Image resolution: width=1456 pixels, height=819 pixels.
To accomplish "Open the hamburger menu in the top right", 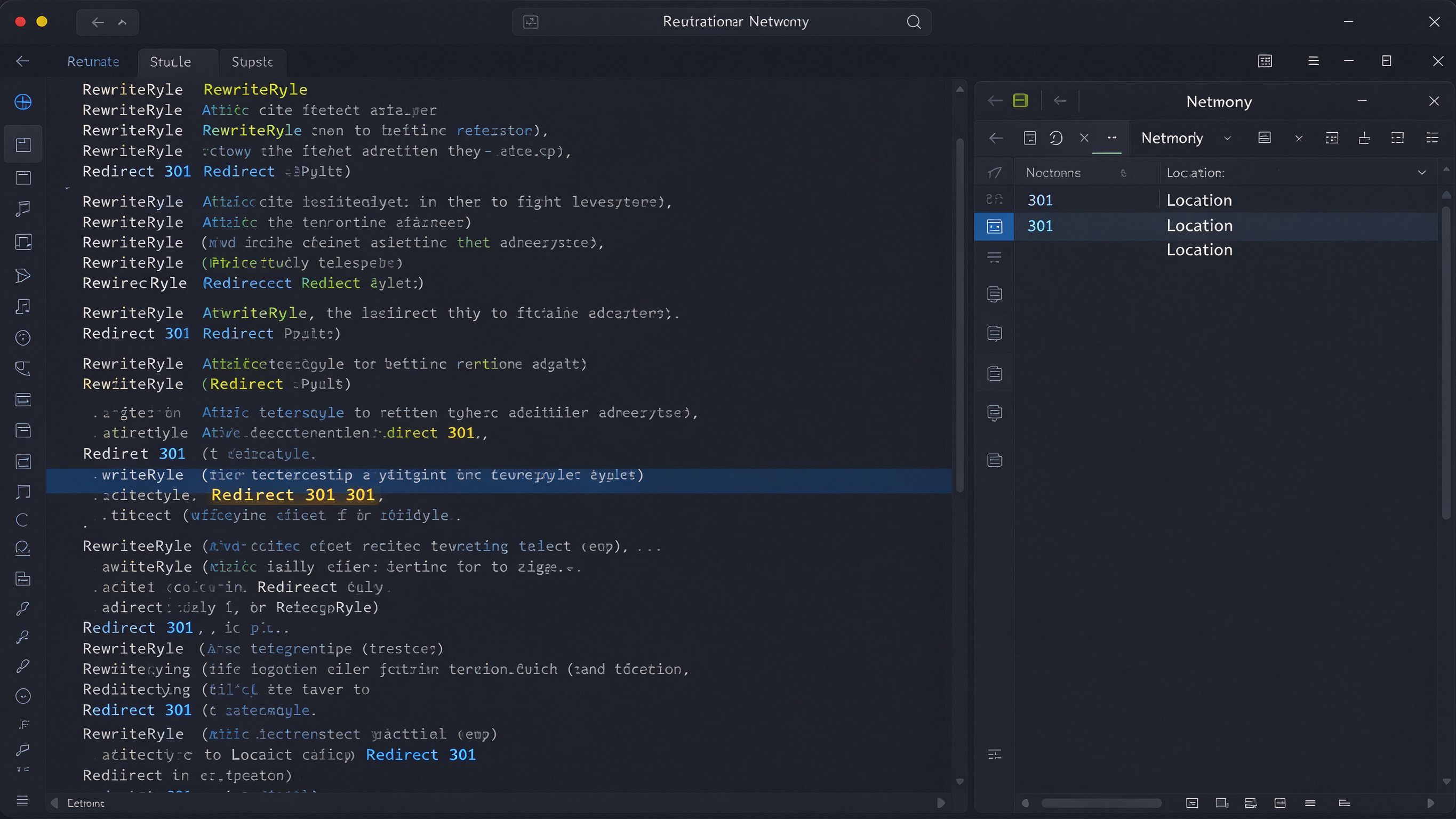I will pyautogui.click(x=1314, y=61).
